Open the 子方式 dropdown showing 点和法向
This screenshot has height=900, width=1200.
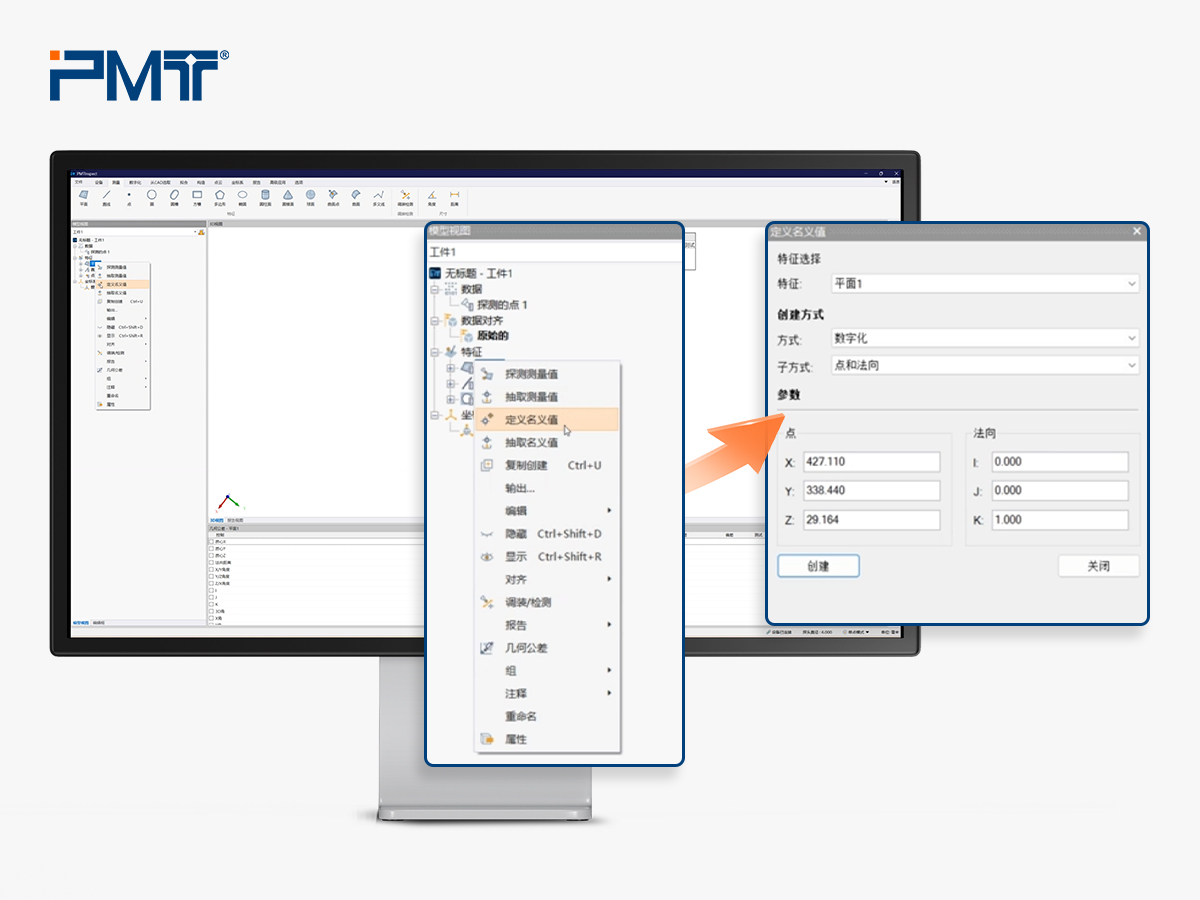tap(984, 365)
